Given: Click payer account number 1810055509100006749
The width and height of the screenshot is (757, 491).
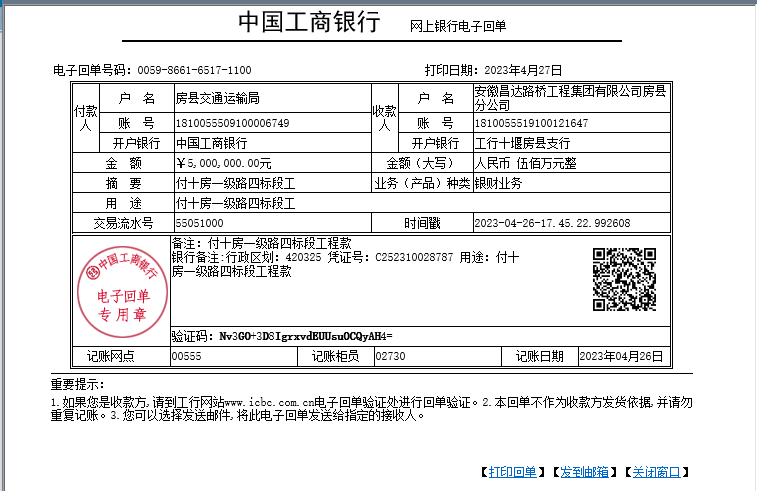Looking at the screenshot, I should click(x=233, y=123).
